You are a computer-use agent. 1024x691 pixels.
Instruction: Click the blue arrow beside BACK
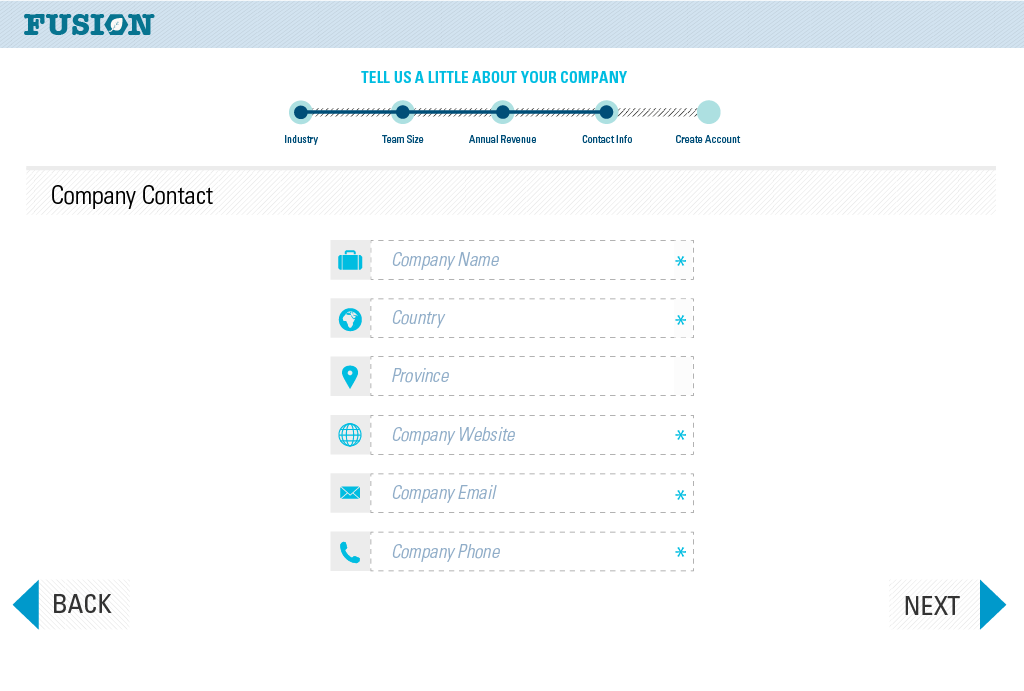click(27, 603)
